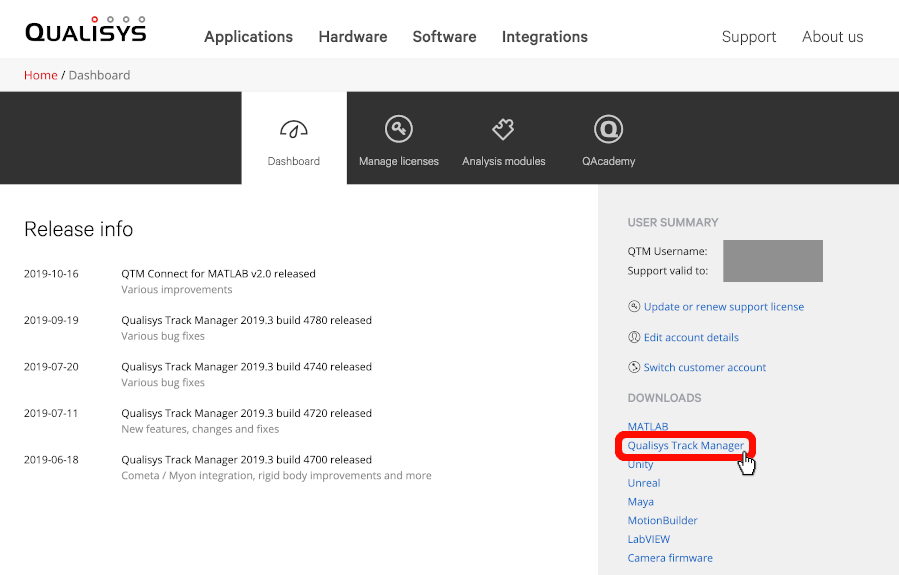Click 'Various improvements' description text

177,290
